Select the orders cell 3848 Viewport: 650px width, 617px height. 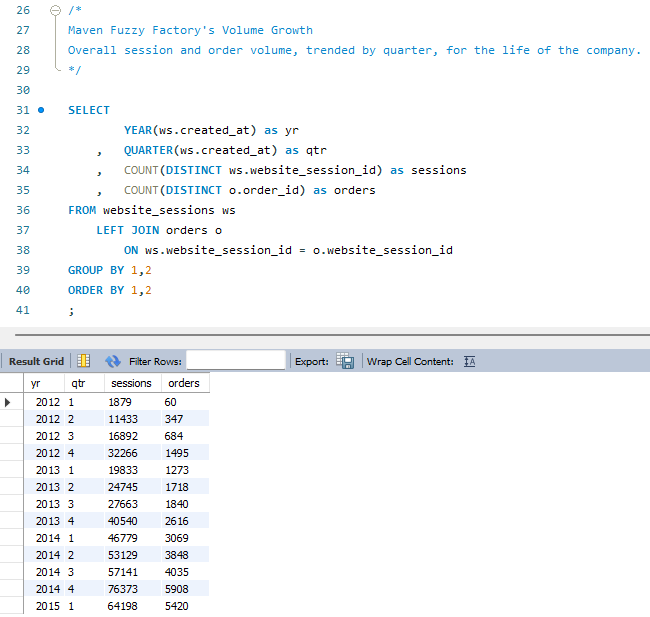185,555
